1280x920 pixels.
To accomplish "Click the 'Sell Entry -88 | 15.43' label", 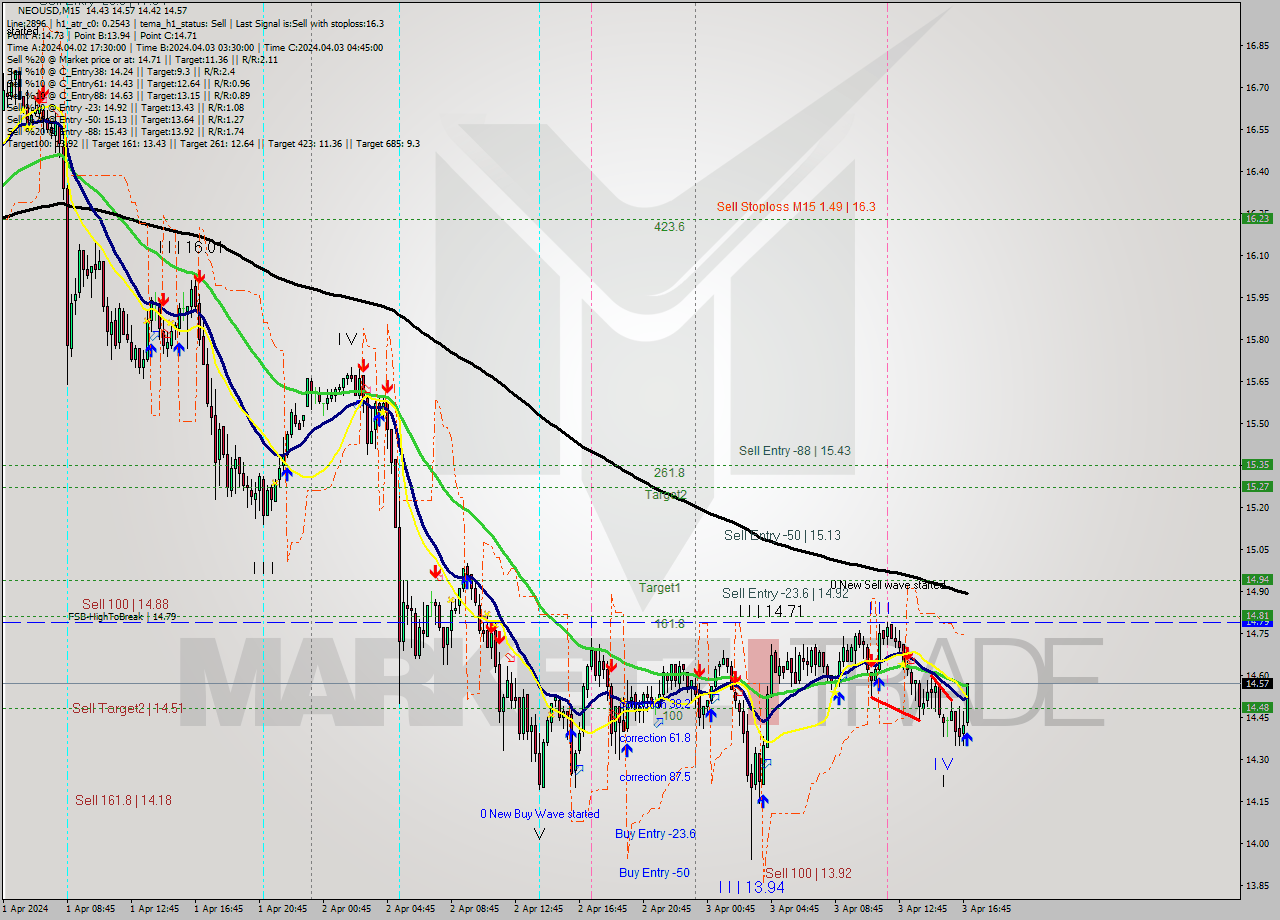I will point(795,451).
